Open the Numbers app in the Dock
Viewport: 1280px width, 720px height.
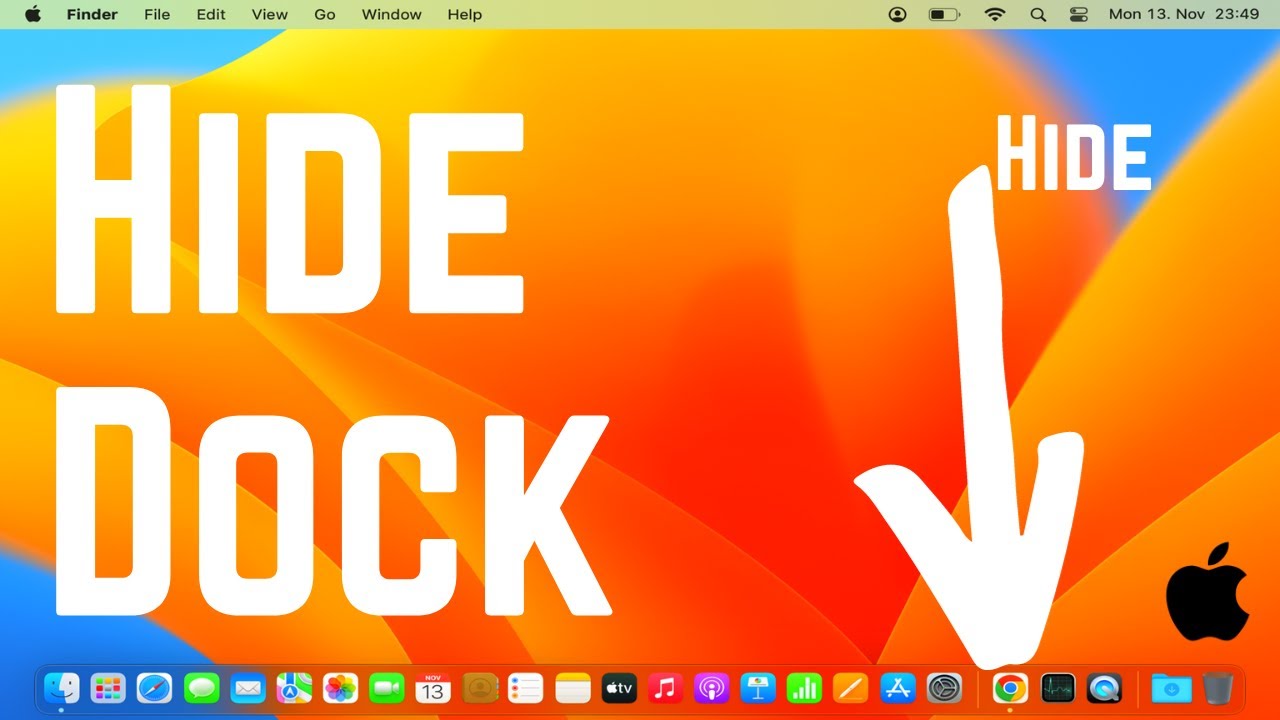pyautogui.click(x=805, y=688)
